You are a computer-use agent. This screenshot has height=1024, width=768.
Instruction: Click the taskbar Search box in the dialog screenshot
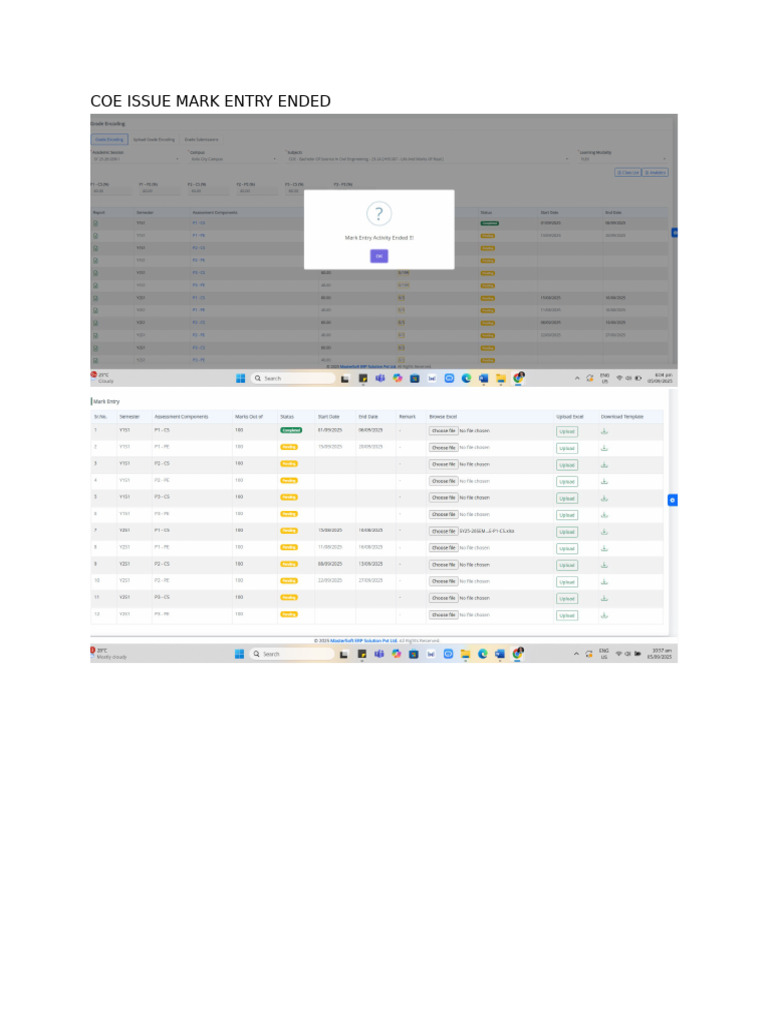click(x=293, y=378)
